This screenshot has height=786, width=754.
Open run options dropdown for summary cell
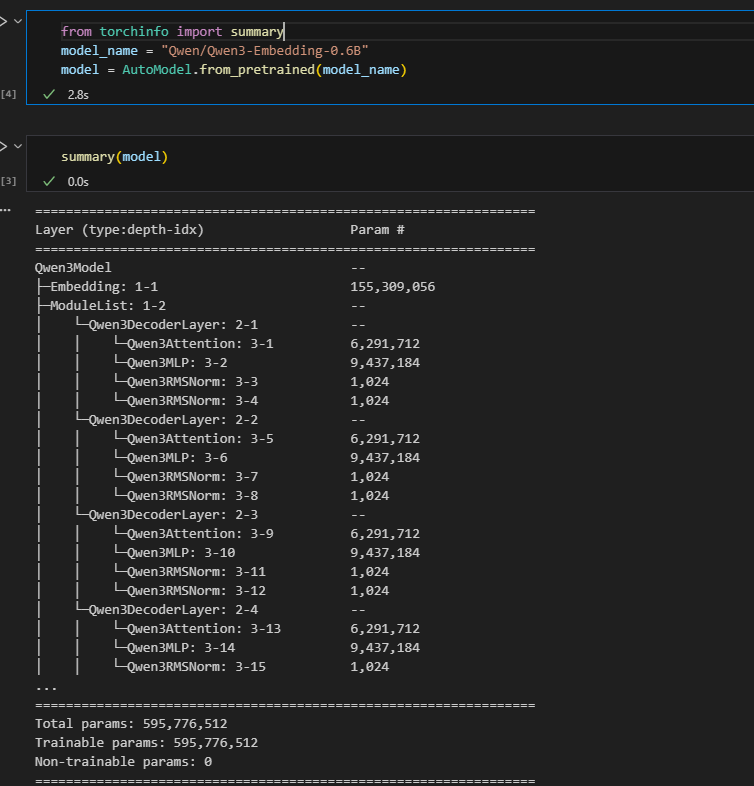click(x=18, y=146)
